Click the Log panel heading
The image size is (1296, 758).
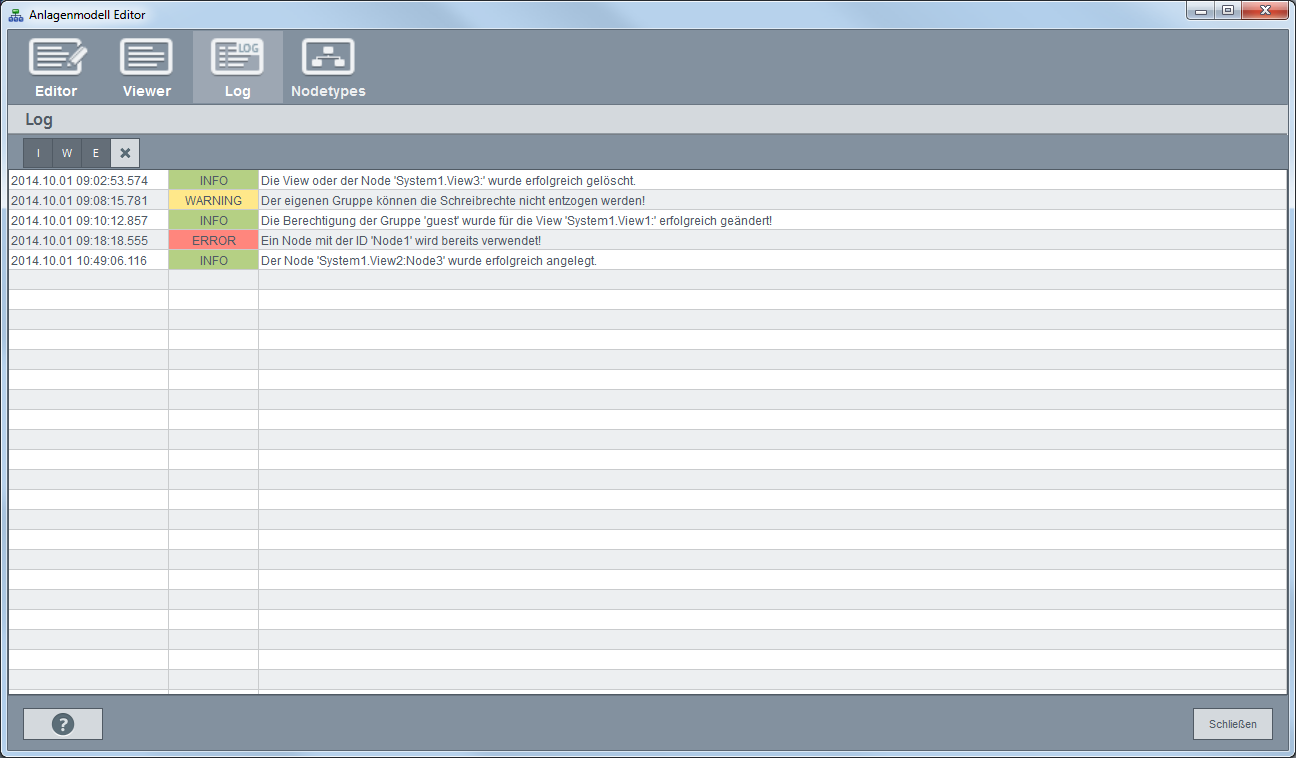tap(39, 120)
